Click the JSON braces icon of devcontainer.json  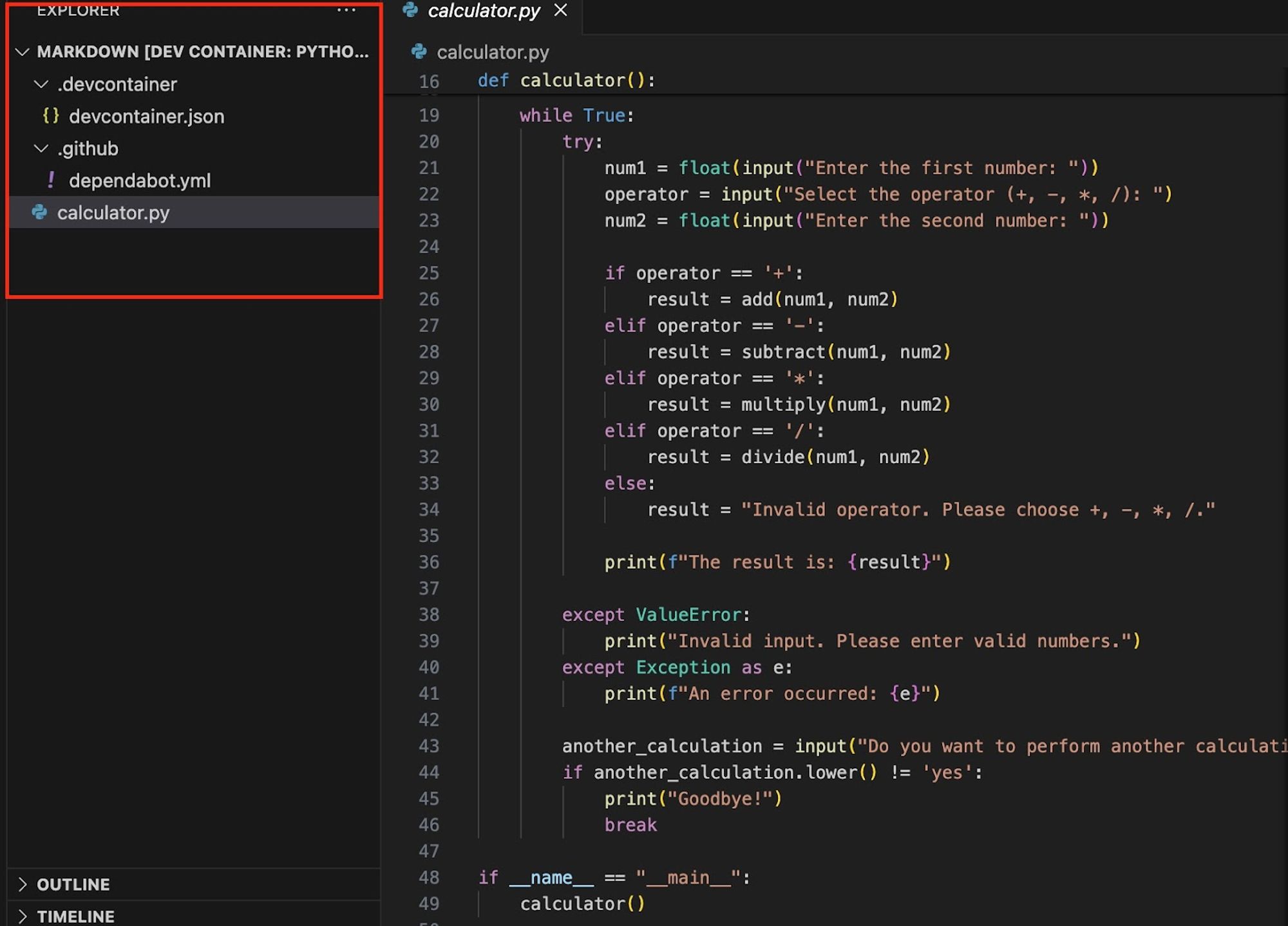(51, 116)
